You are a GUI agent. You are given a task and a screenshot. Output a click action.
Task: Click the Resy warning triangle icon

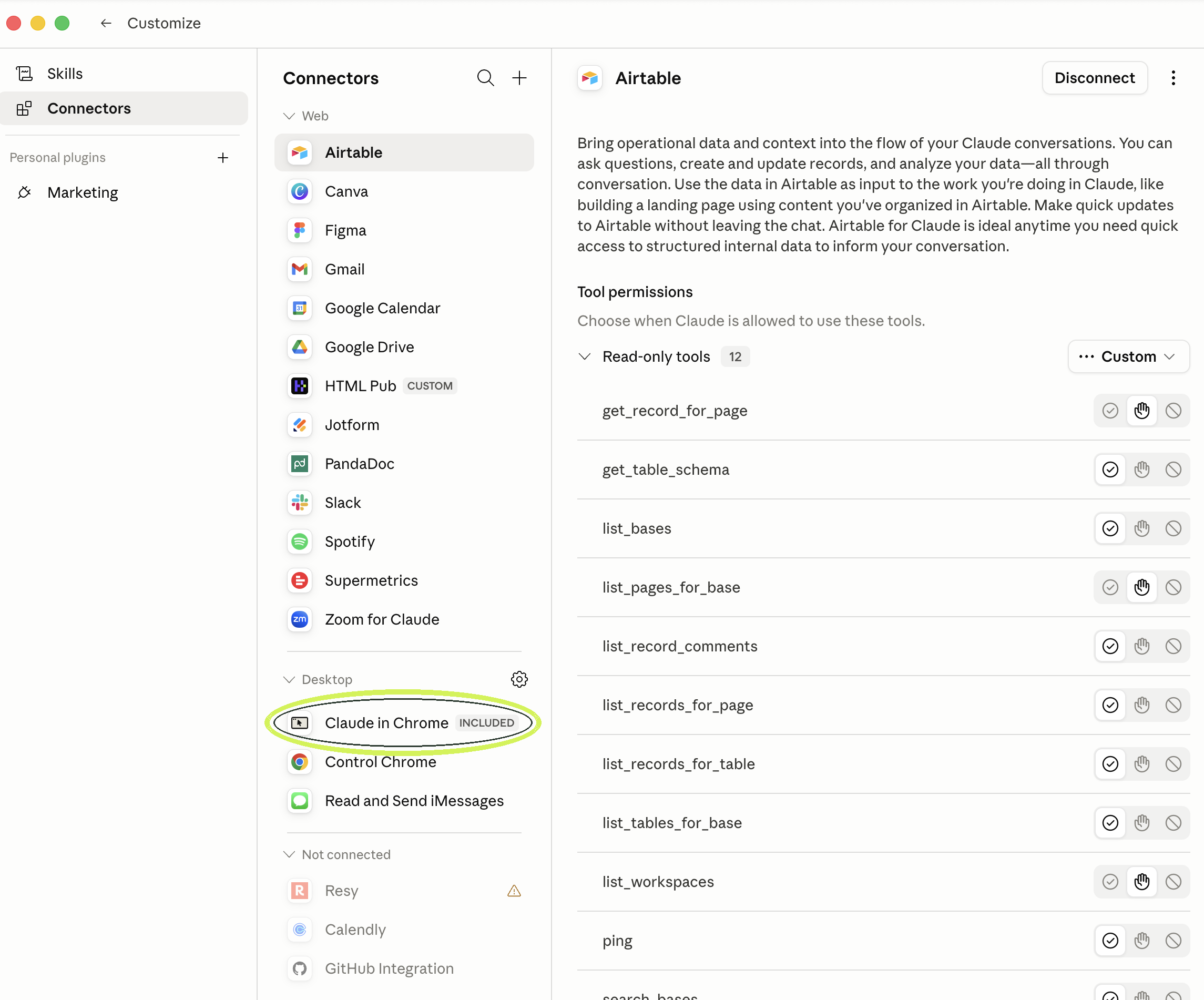(514, 891)
